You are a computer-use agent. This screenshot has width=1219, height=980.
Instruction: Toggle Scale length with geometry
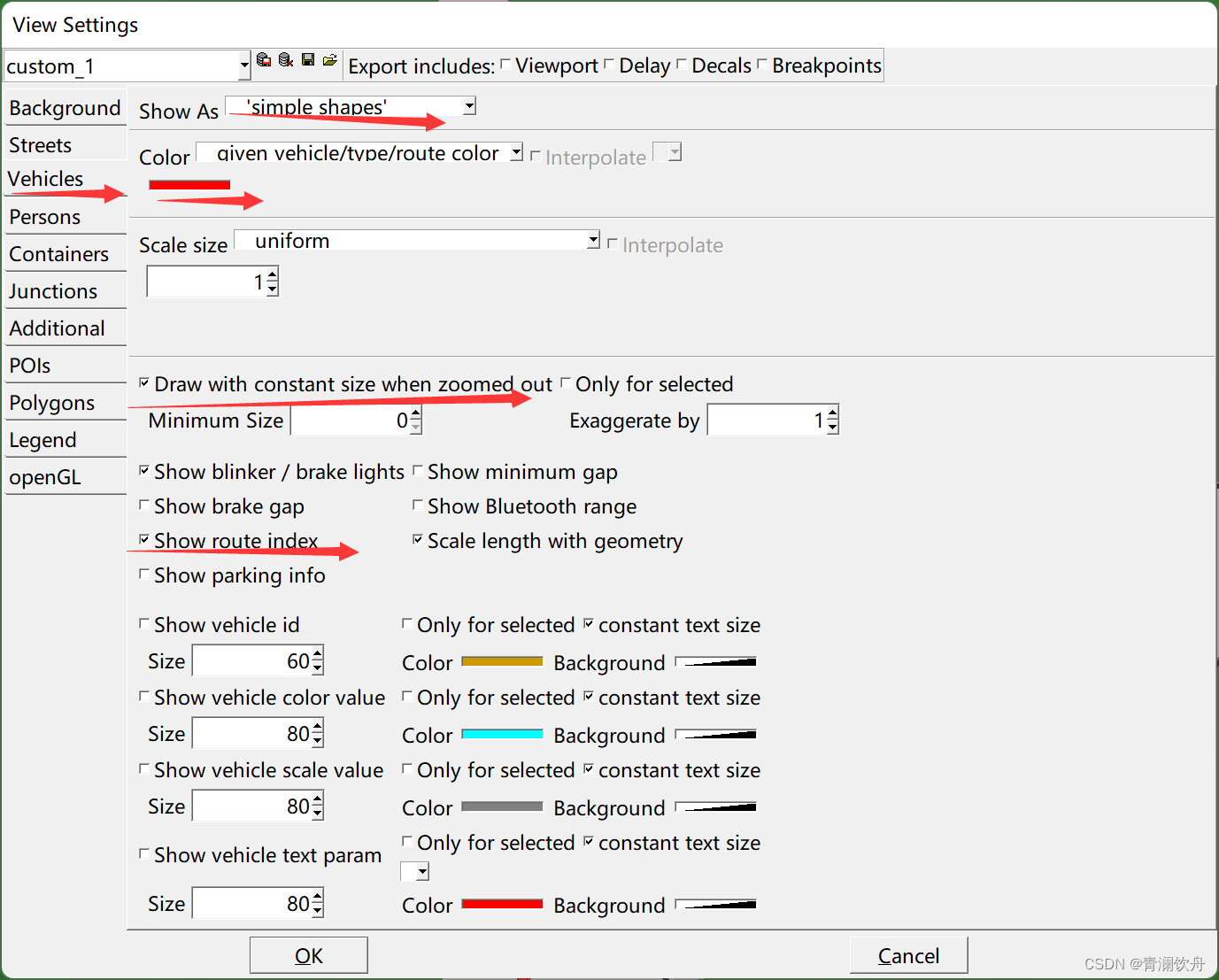tap(418, 539)
